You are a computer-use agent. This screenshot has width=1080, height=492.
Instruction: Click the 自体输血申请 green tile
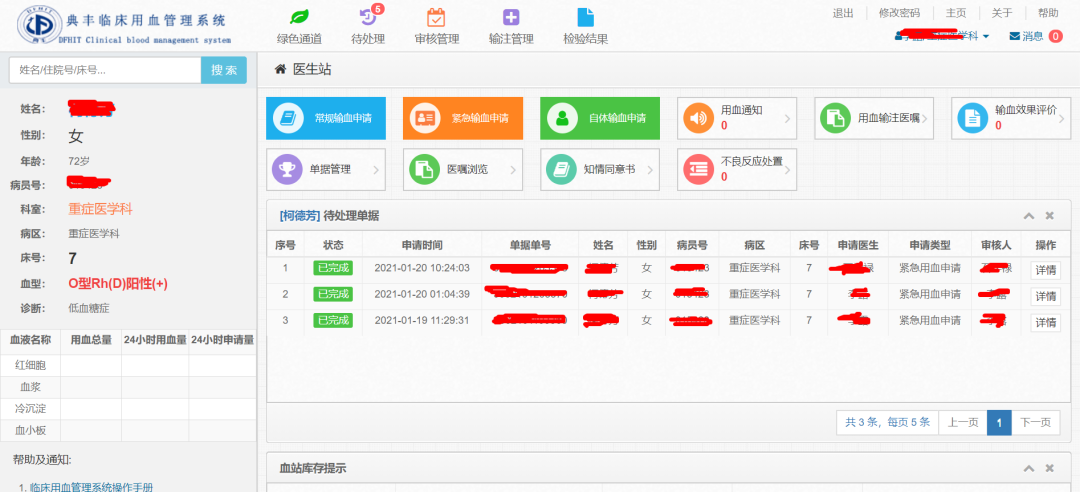(x=599, y=118)
